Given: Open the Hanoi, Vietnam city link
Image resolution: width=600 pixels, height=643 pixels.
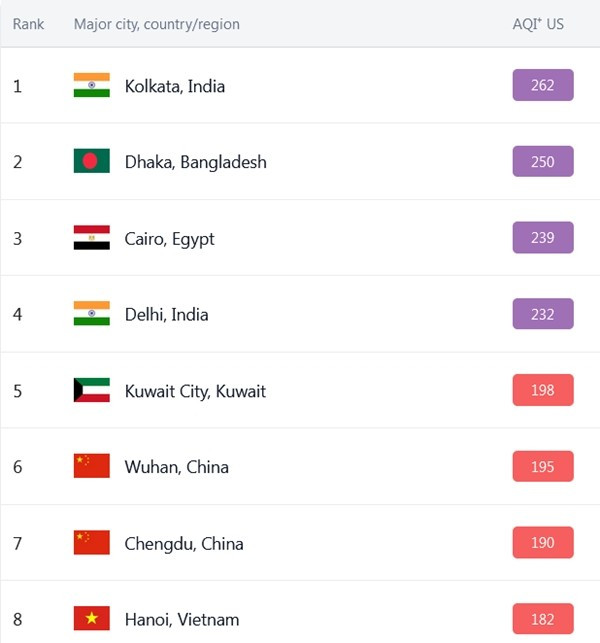Looking at the screenshot, I should coord(182,620).
